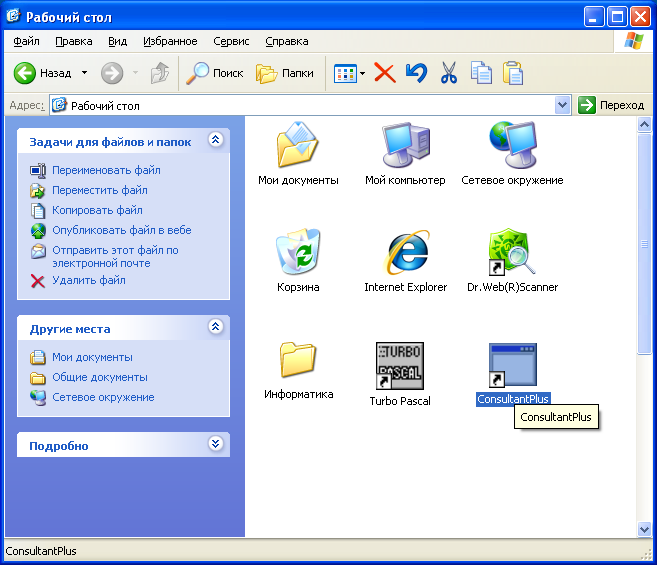This screenshot has height=565, width=657.
Task: Click the red X icon beside Удалить файл
Action: point(38,280)
